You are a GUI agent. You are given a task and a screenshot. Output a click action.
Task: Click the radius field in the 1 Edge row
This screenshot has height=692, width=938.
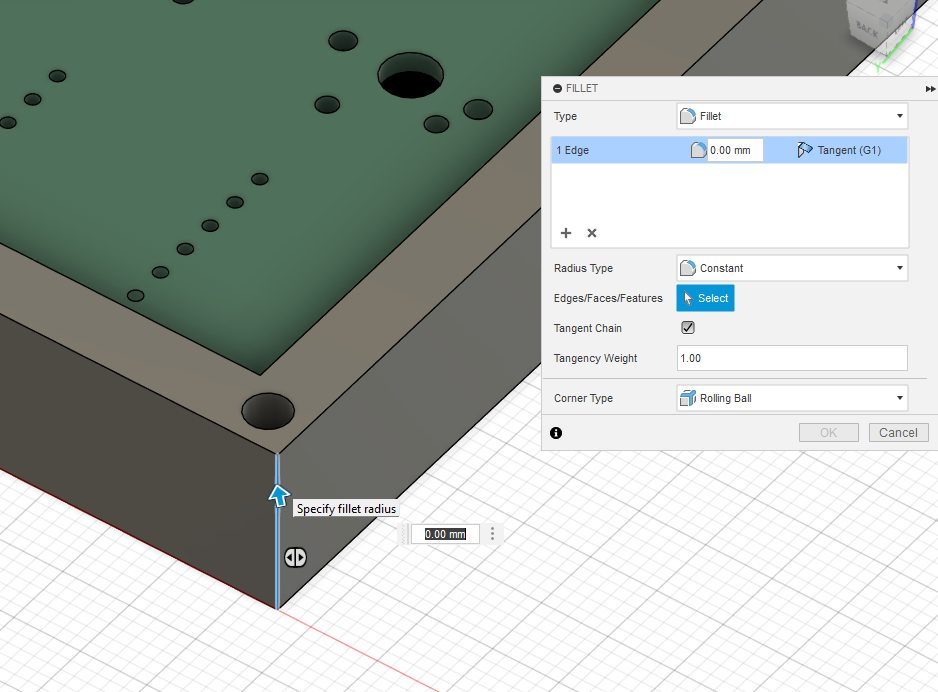coord(734,150)
